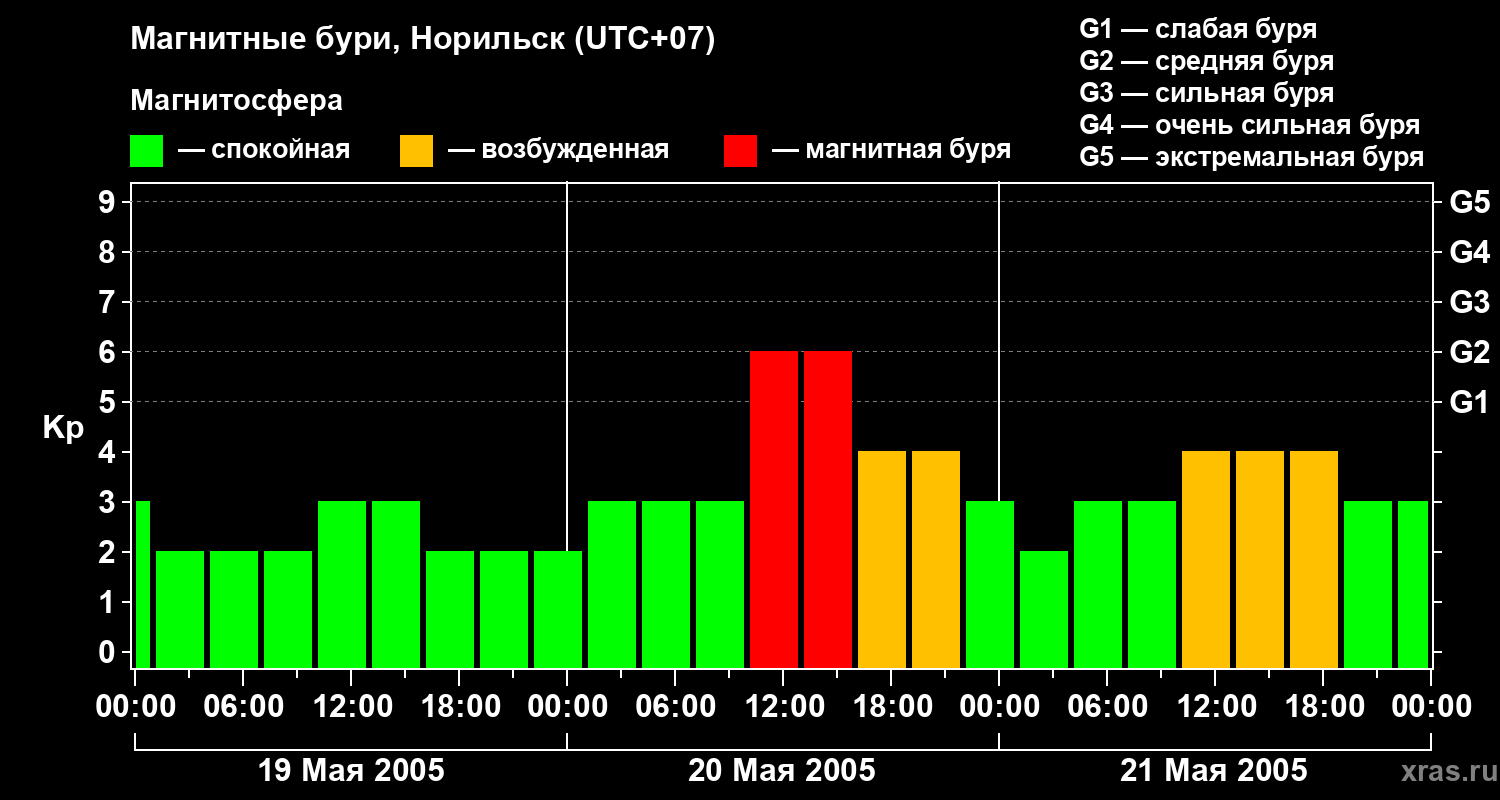Click the '06:00' time label under 19 May
The width and height of the screenshot is (1500, 800).
click(x=243, y=707)
